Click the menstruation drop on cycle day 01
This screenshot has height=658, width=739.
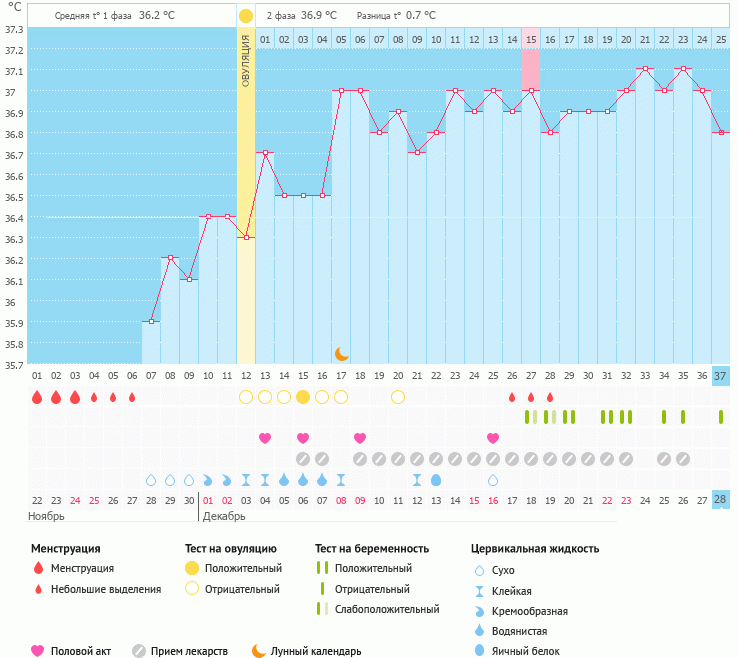[37, 397]
